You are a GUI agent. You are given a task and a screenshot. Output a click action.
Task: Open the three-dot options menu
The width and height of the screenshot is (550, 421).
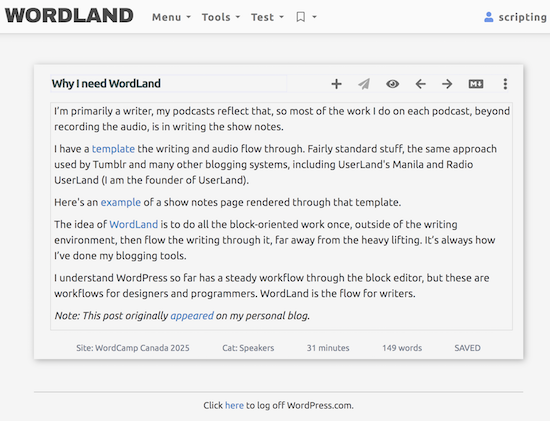(505, 84)
